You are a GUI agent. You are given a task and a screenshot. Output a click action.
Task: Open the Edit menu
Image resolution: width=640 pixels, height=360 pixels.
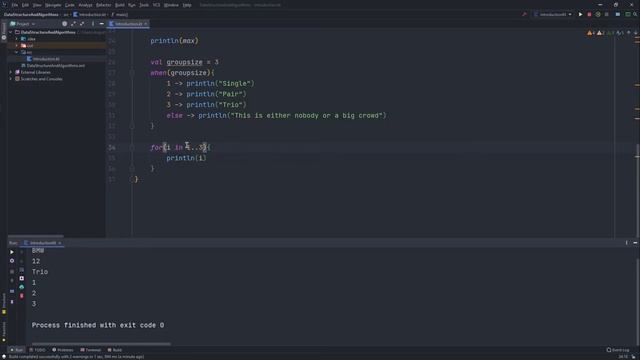click(x=25, y=5)
